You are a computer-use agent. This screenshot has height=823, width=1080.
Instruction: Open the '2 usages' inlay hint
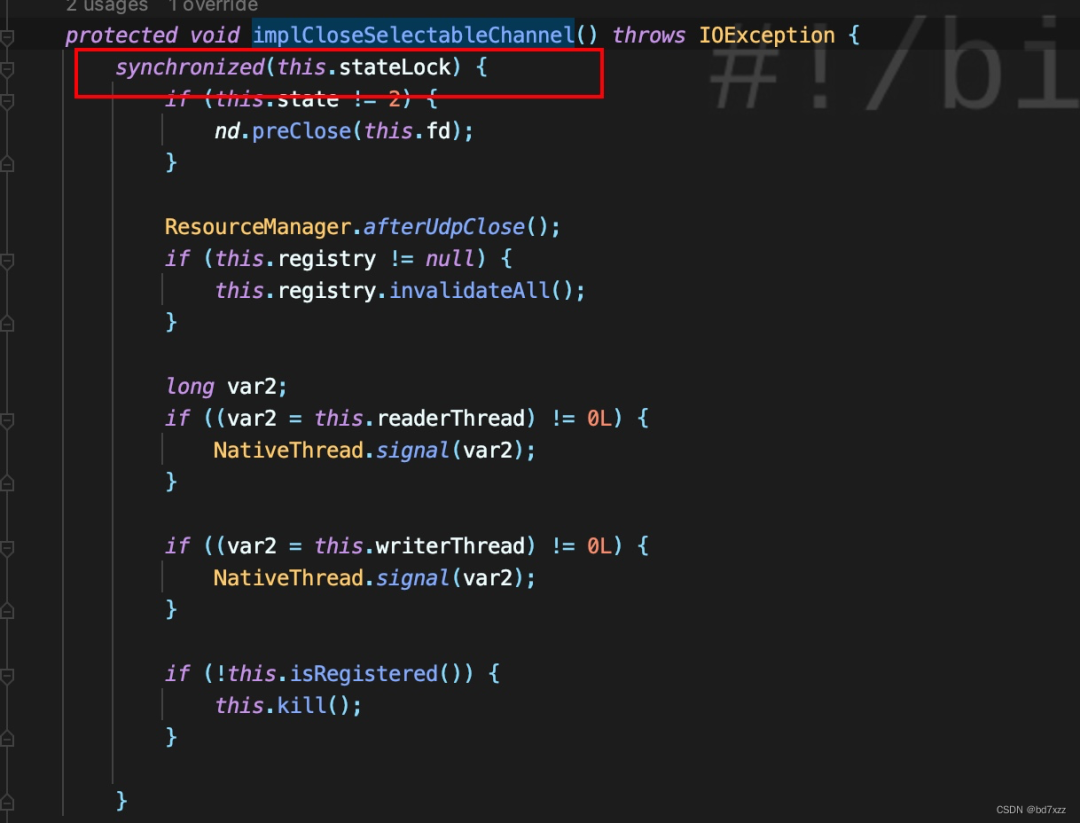(x=107, y=6)
